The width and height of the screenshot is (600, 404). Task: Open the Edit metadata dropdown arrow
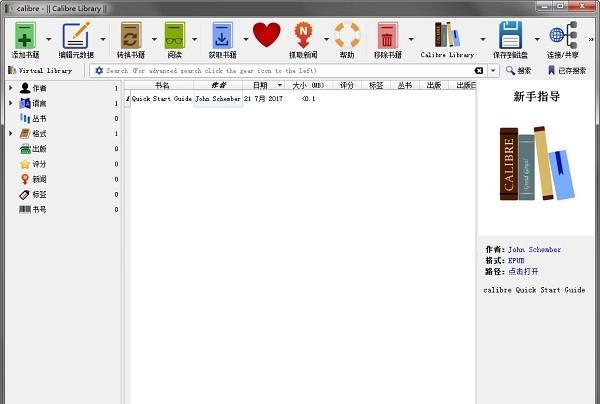point(103,39)
